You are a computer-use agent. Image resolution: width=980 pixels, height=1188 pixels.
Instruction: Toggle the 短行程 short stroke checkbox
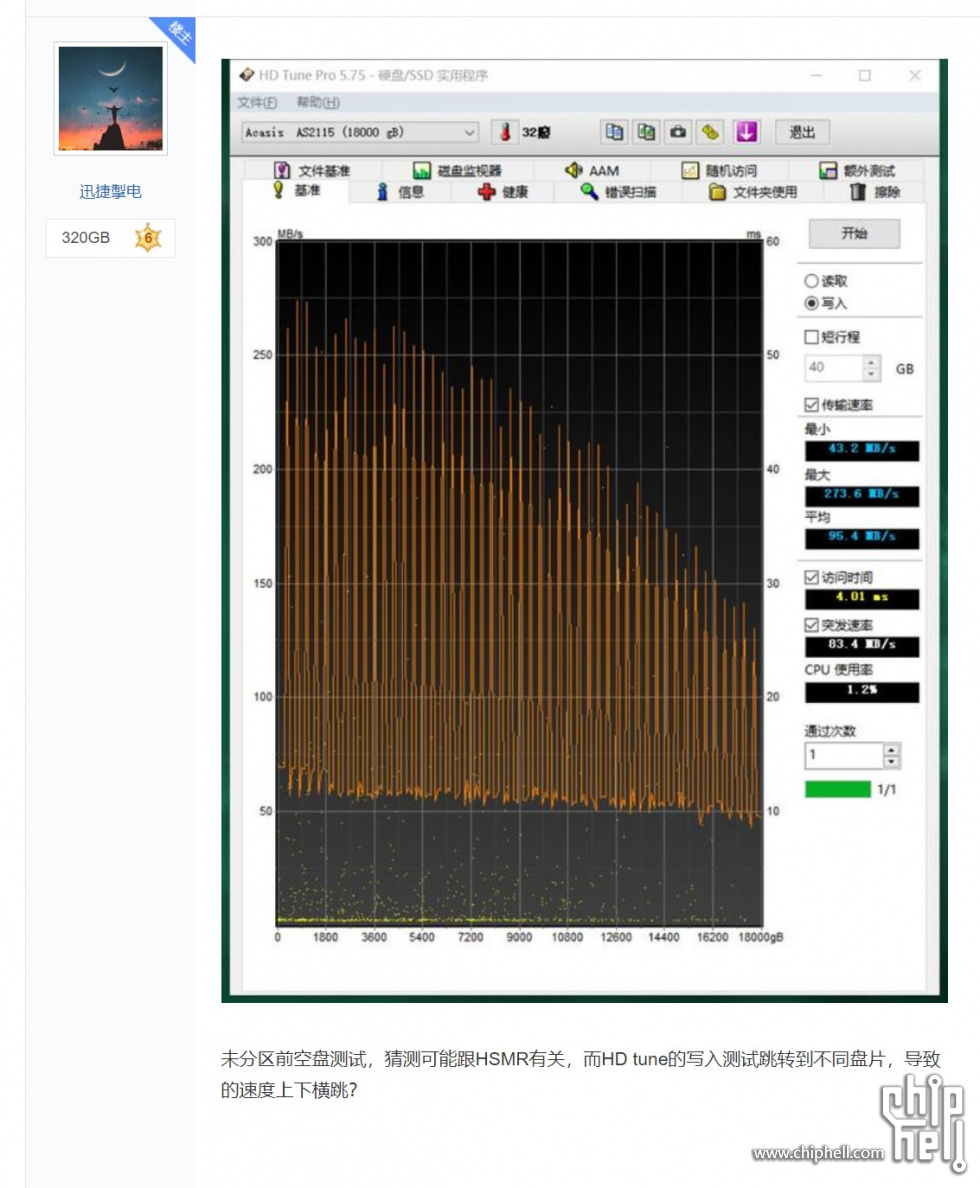click(812, 337)
